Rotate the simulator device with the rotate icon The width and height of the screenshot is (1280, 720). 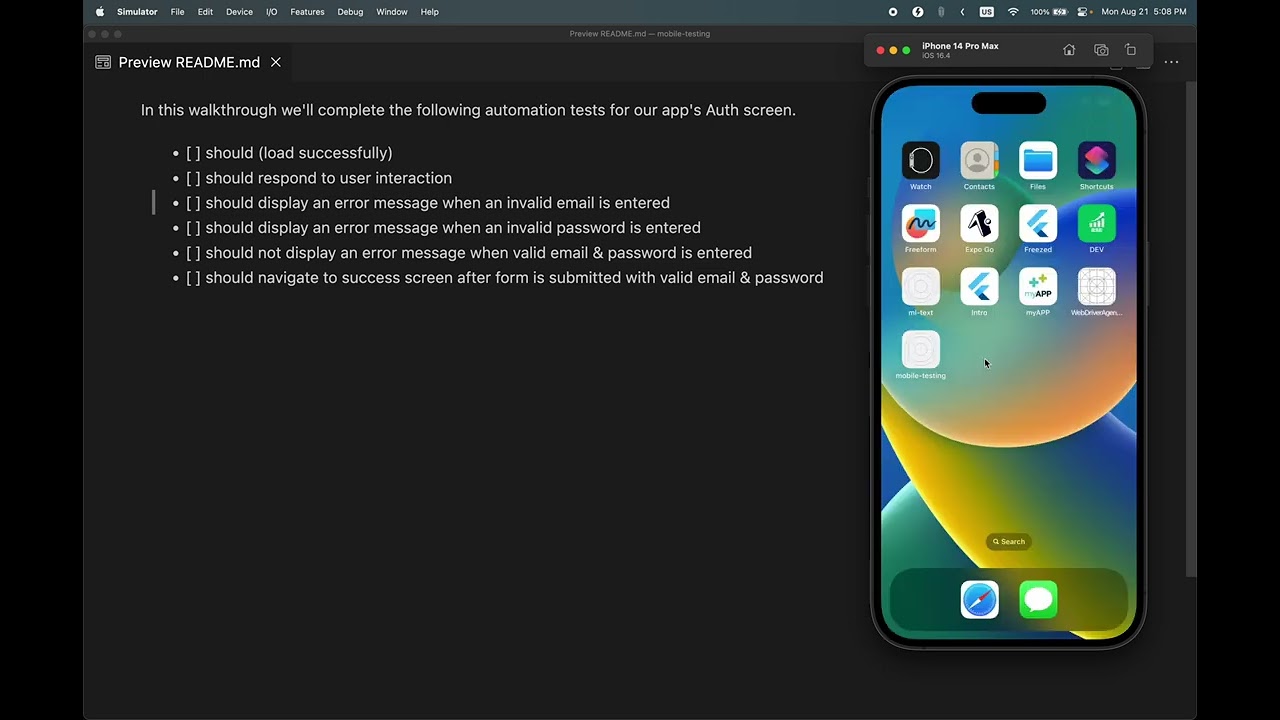1131,50
